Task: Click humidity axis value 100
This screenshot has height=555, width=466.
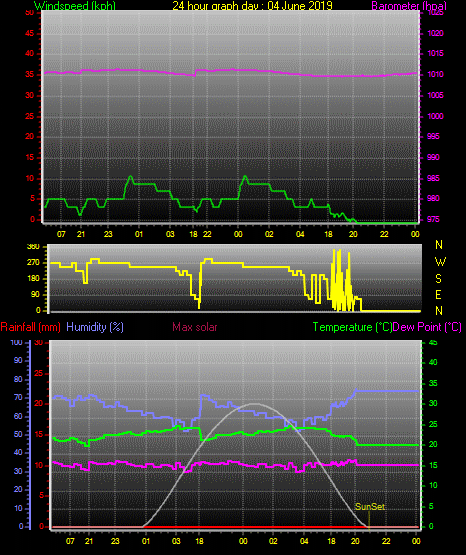Action: click(17, 342)
